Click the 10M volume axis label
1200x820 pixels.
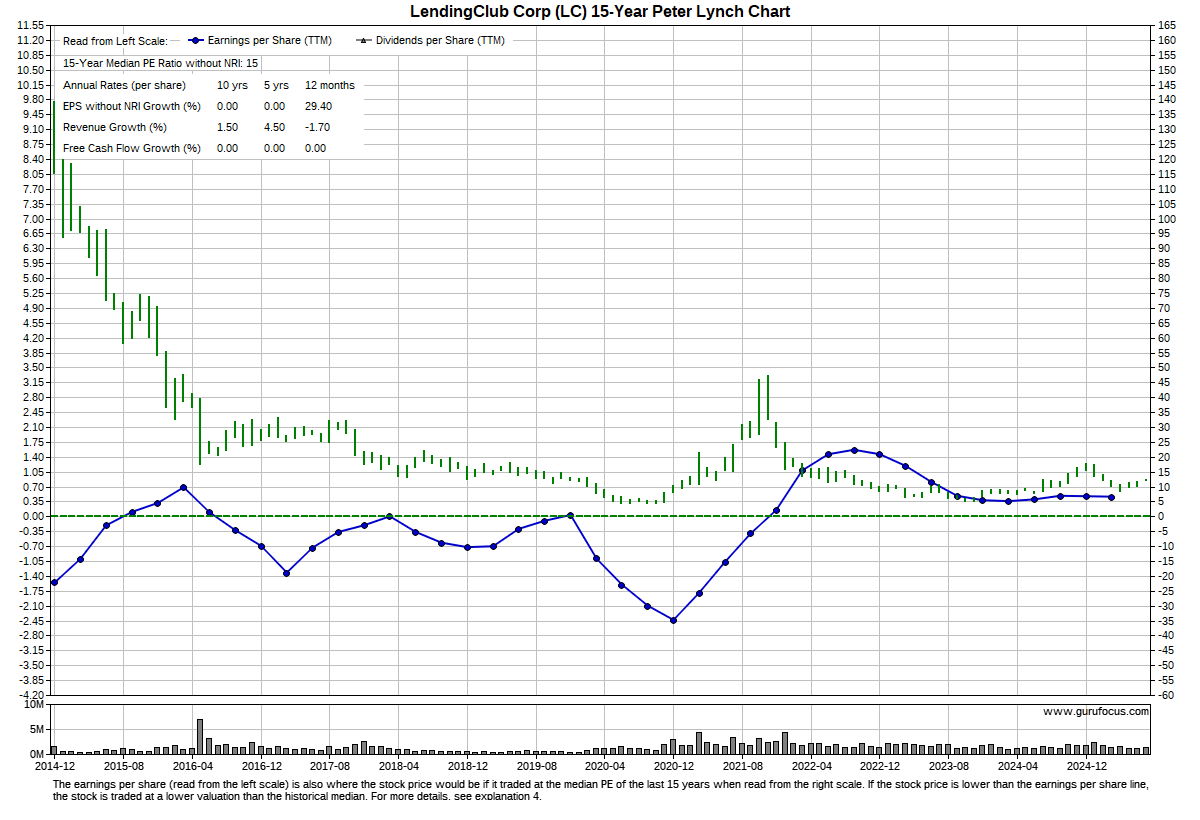[x=32, y=705]
